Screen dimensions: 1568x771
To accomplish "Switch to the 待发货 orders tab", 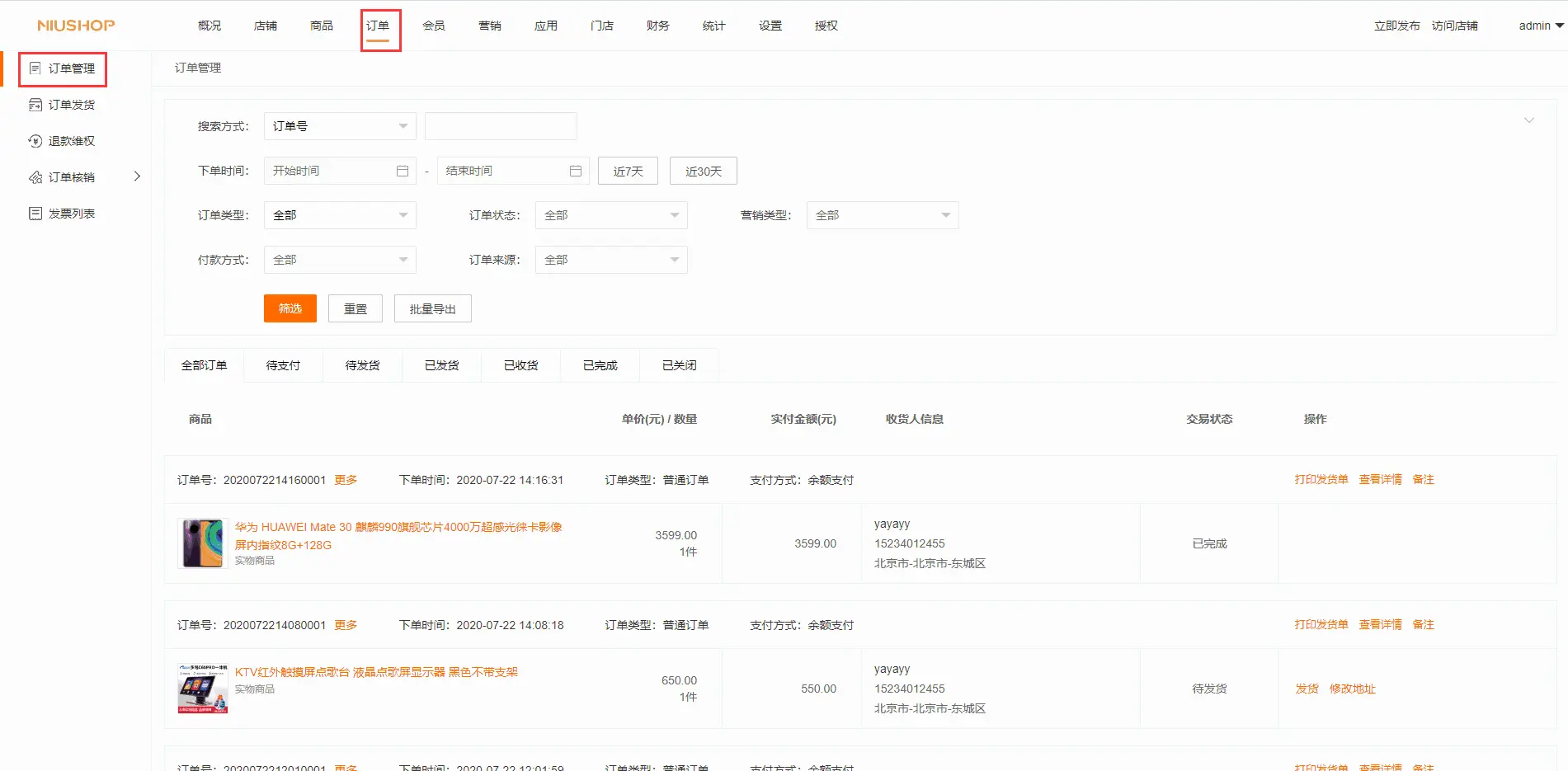I will coord(362,365).
